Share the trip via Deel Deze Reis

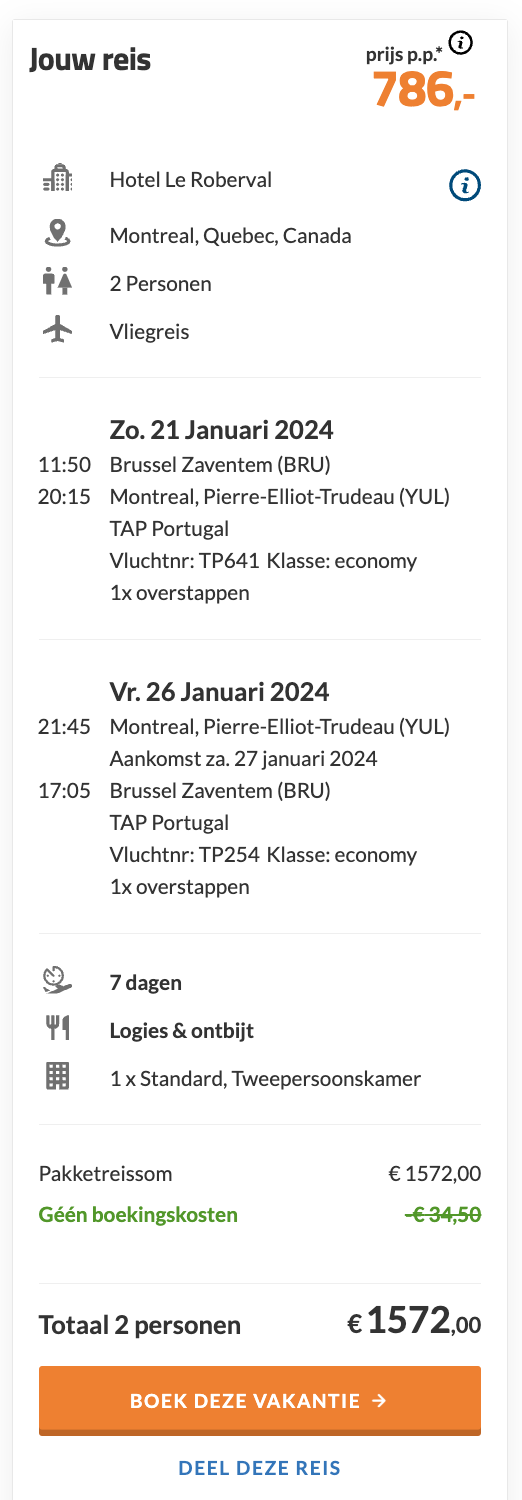click(x=260, y=1468)
